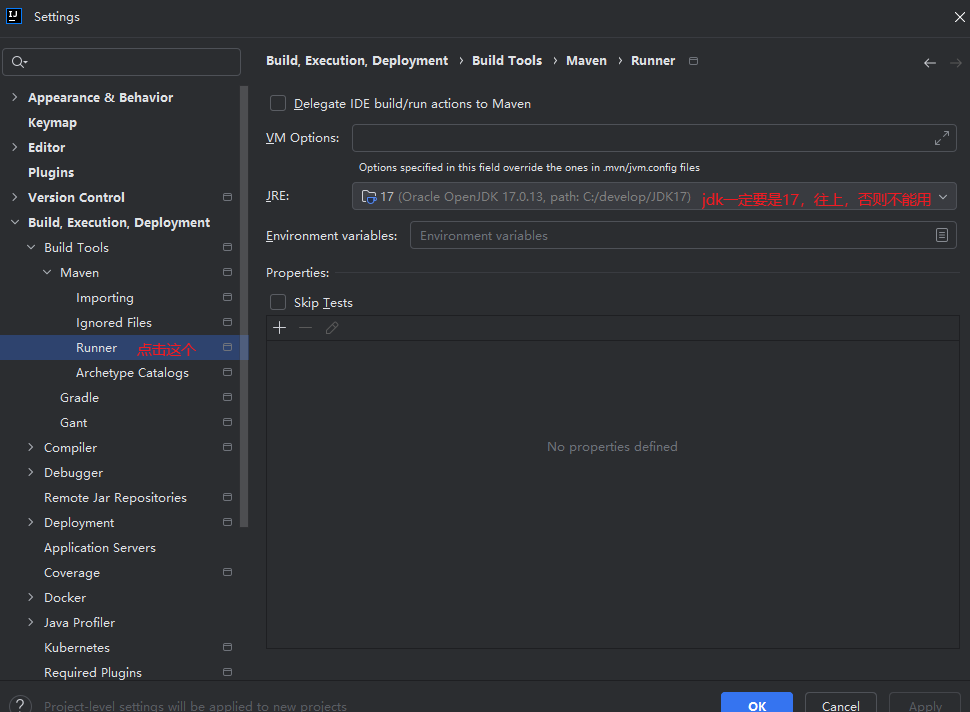This screenshot has width=970, height=712.
Task: Click into the settings search field
Action: [122, 62]
